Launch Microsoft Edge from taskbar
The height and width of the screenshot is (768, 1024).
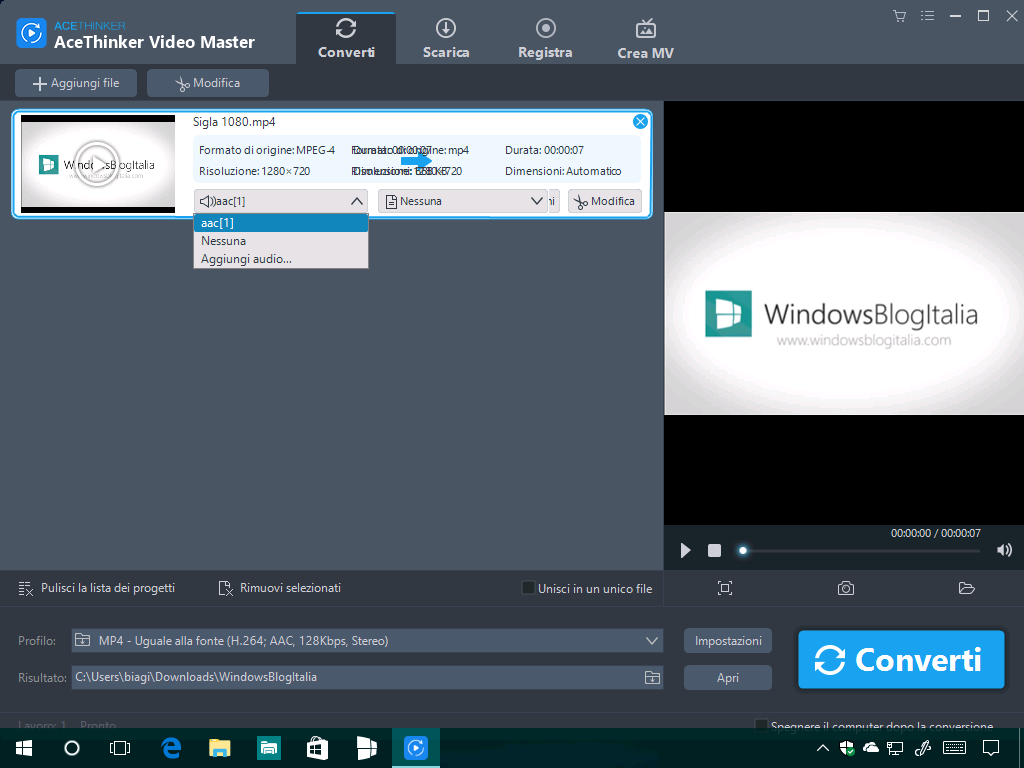click(x=171, y=748)
